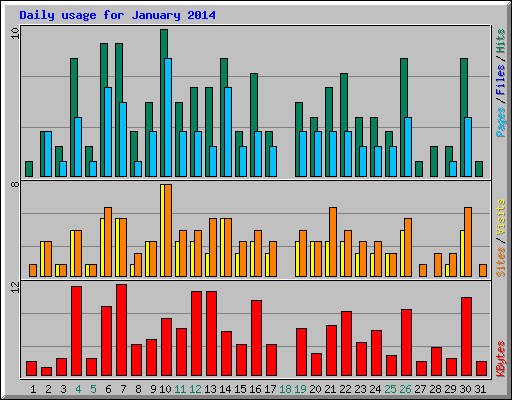The height and width of the screenshot is (400, 512).
Task: Select day label '10' on the x-axis
Action: [165, 389]
